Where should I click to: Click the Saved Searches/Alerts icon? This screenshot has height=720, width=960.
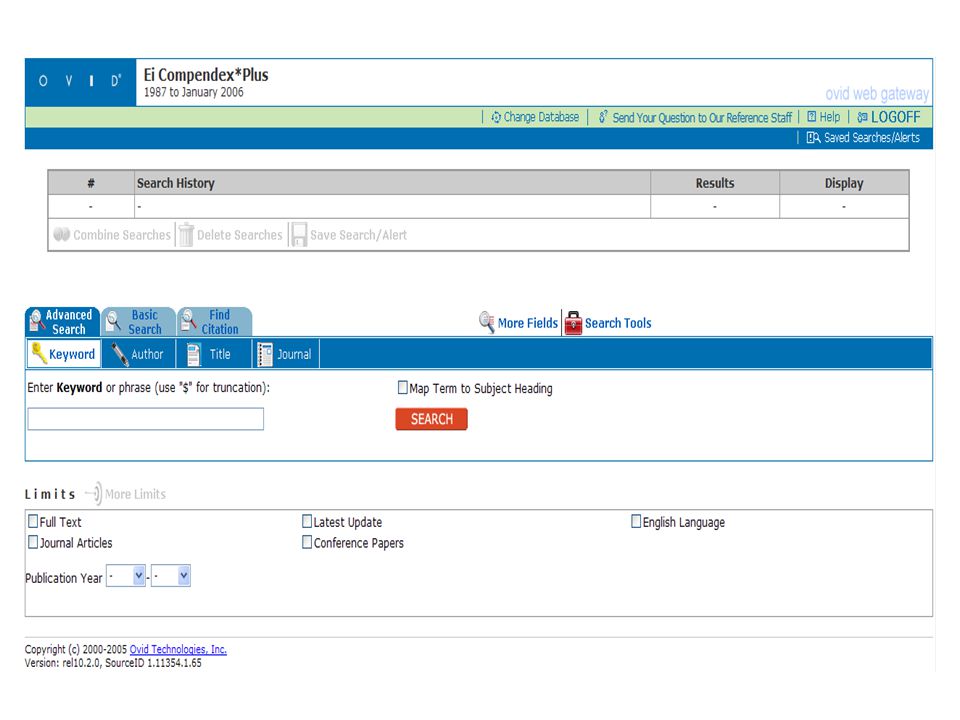pos(813,138)
